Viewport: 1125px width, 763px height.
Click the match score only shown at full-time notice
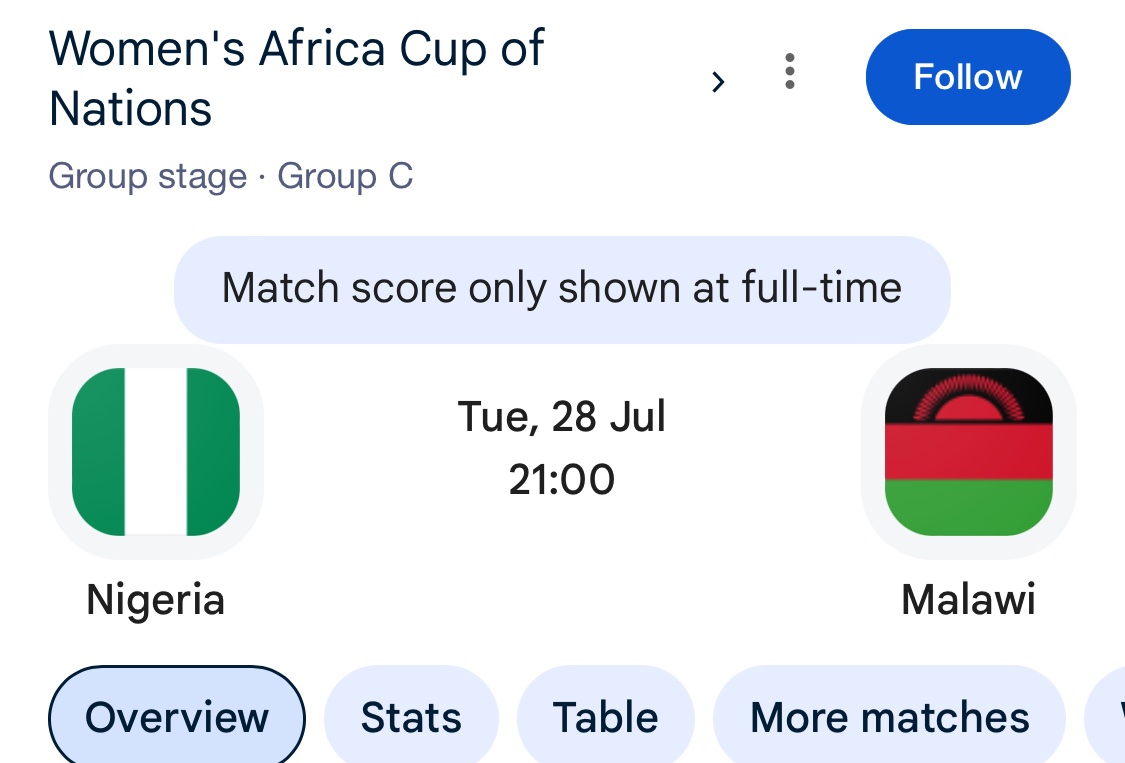click(562, 289)
